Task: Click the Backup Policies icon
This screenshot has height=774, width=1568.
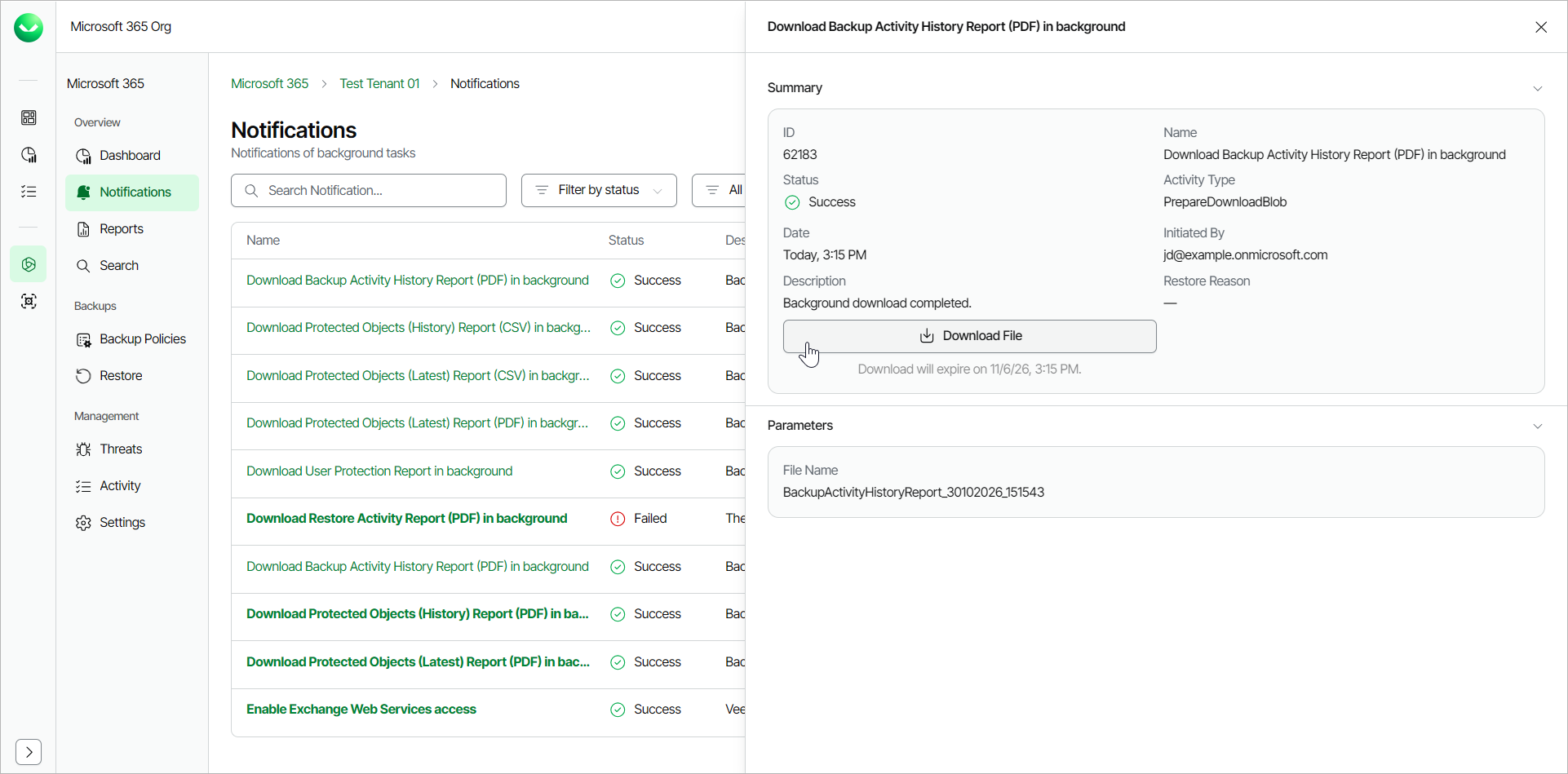Action: [83, 339]
